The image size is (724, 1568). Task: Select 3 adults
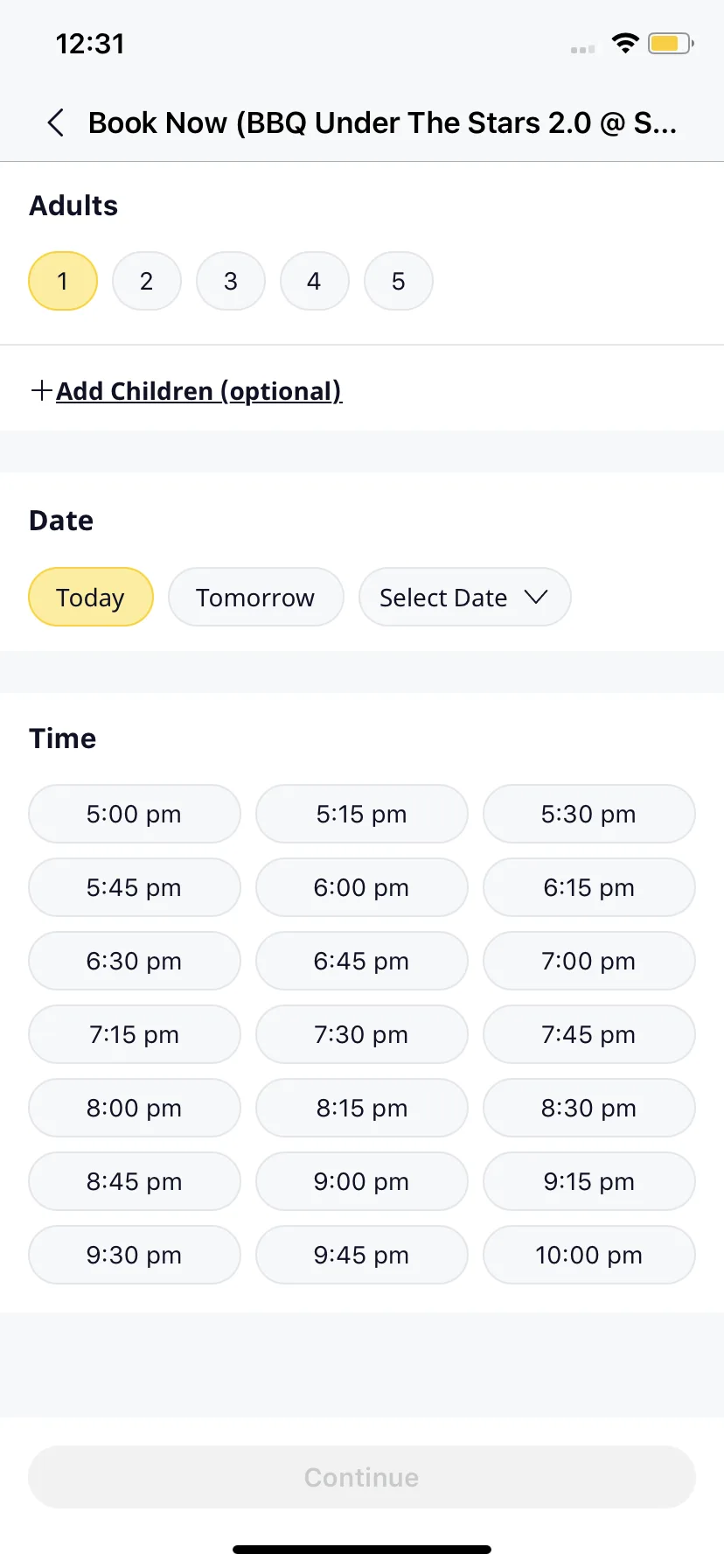click(x=231, y=281)
